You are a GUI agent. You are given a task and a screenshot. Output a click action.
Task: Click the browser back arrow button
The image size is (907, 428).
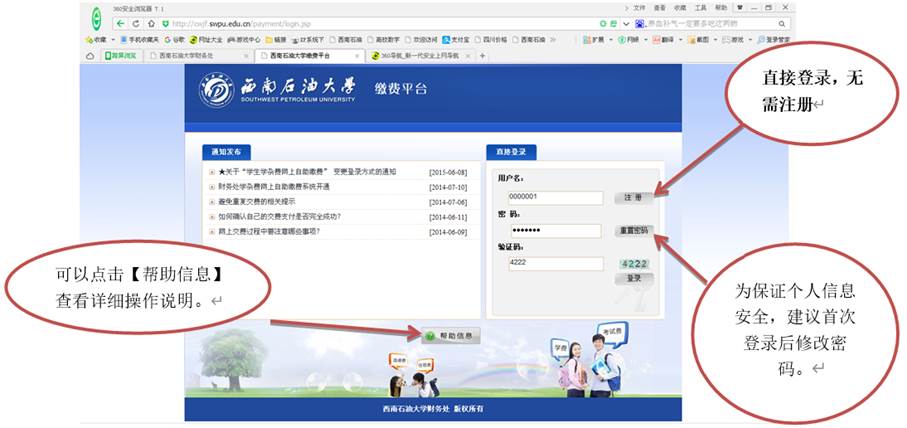point(121,23)
